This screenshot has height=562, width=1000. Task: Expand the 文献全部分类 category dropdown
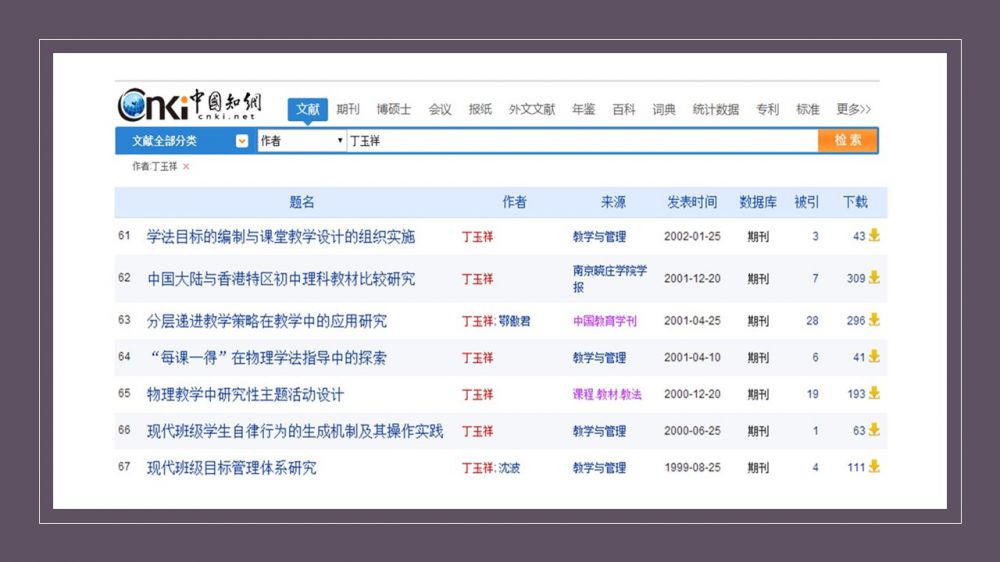tap(241, 141)
